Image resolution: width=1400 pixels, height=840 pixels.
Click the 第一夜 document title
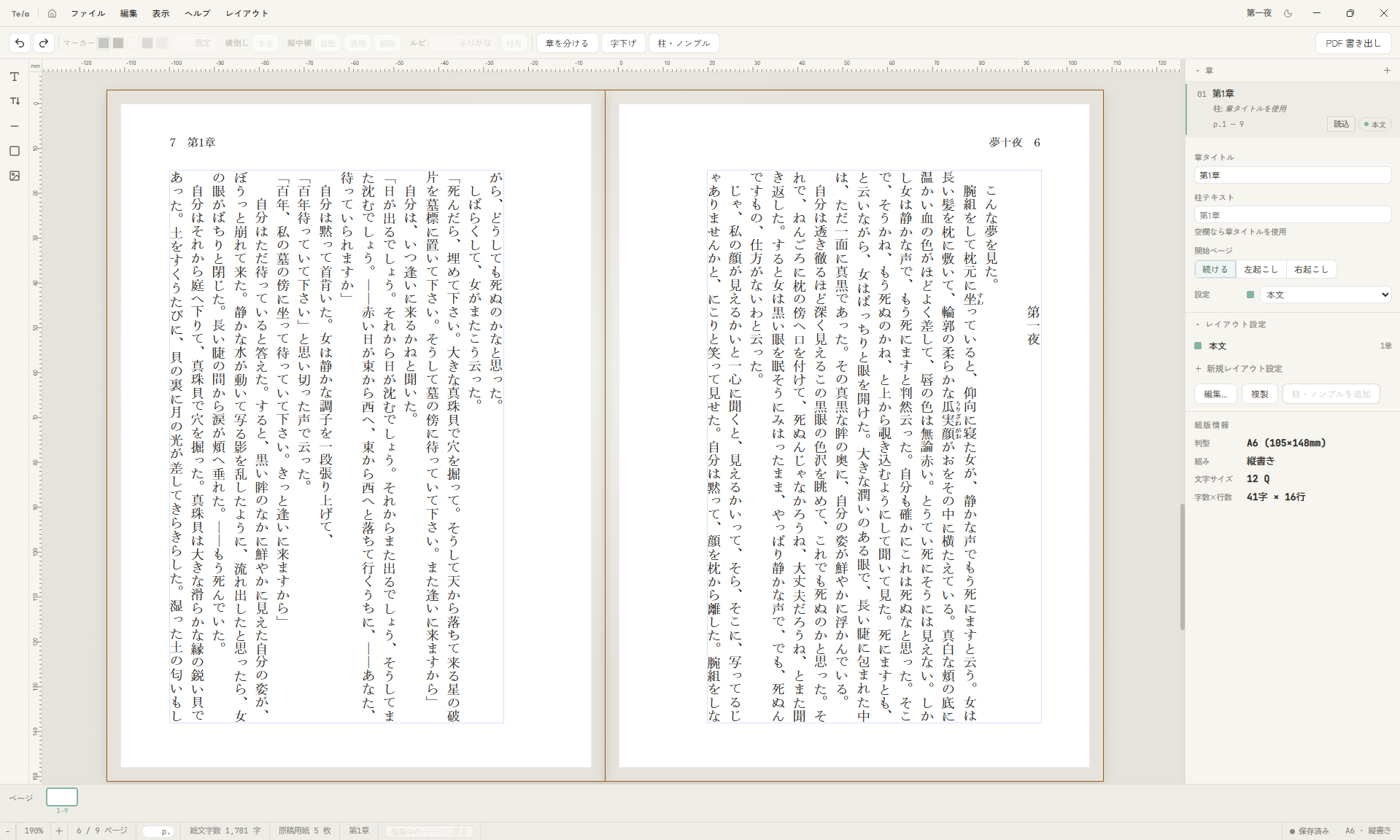pos(1259,13)
